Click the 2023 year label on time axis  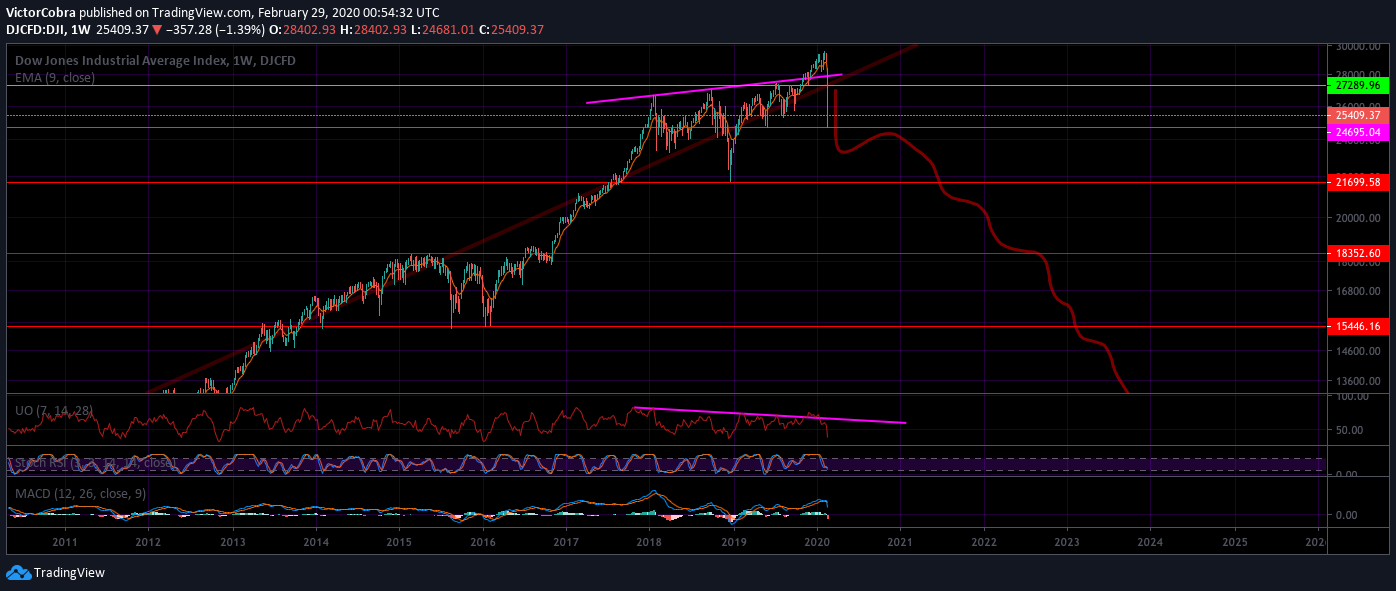(x=1067, y=542)
